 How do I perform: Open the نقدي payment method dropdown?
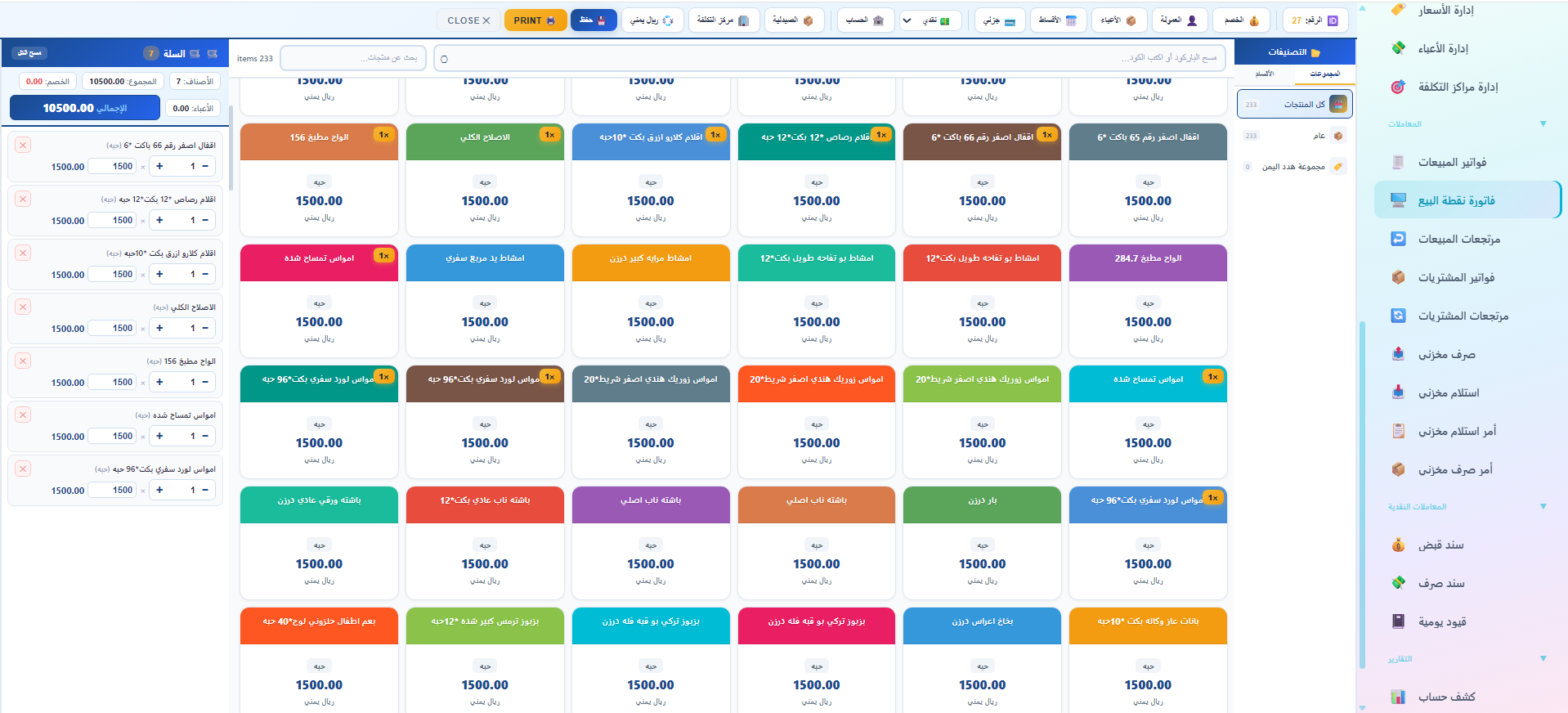coord(907,20)
